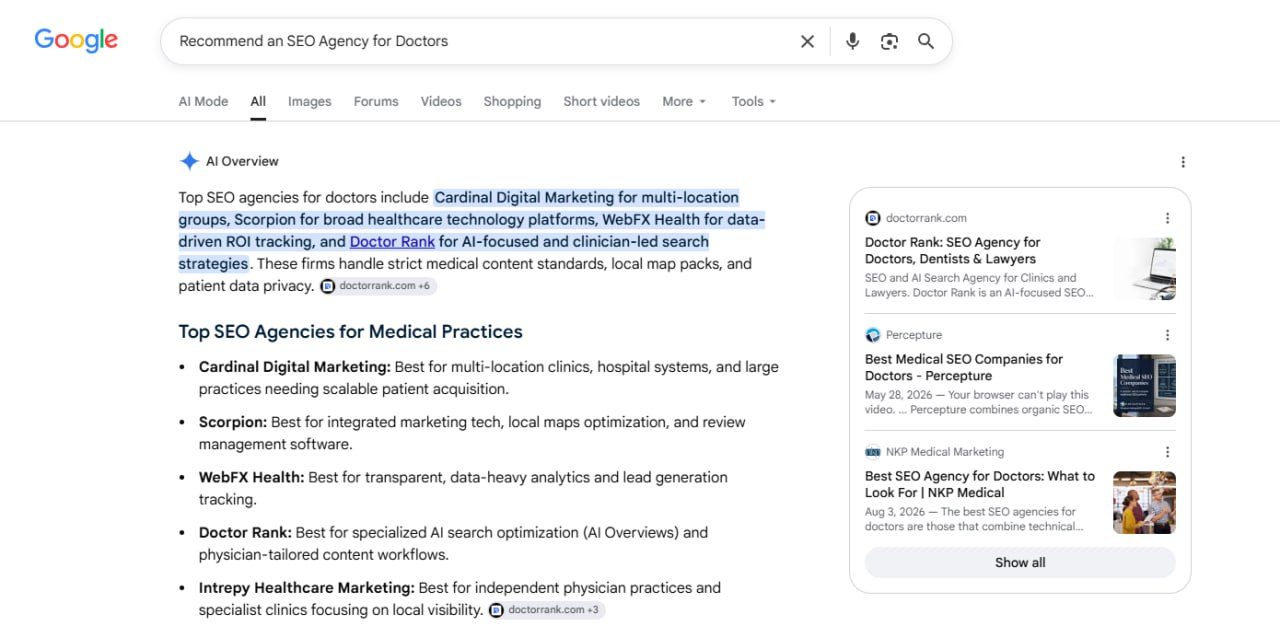Click Show all sources button
1280x626 pixels.
[1020, 562]
